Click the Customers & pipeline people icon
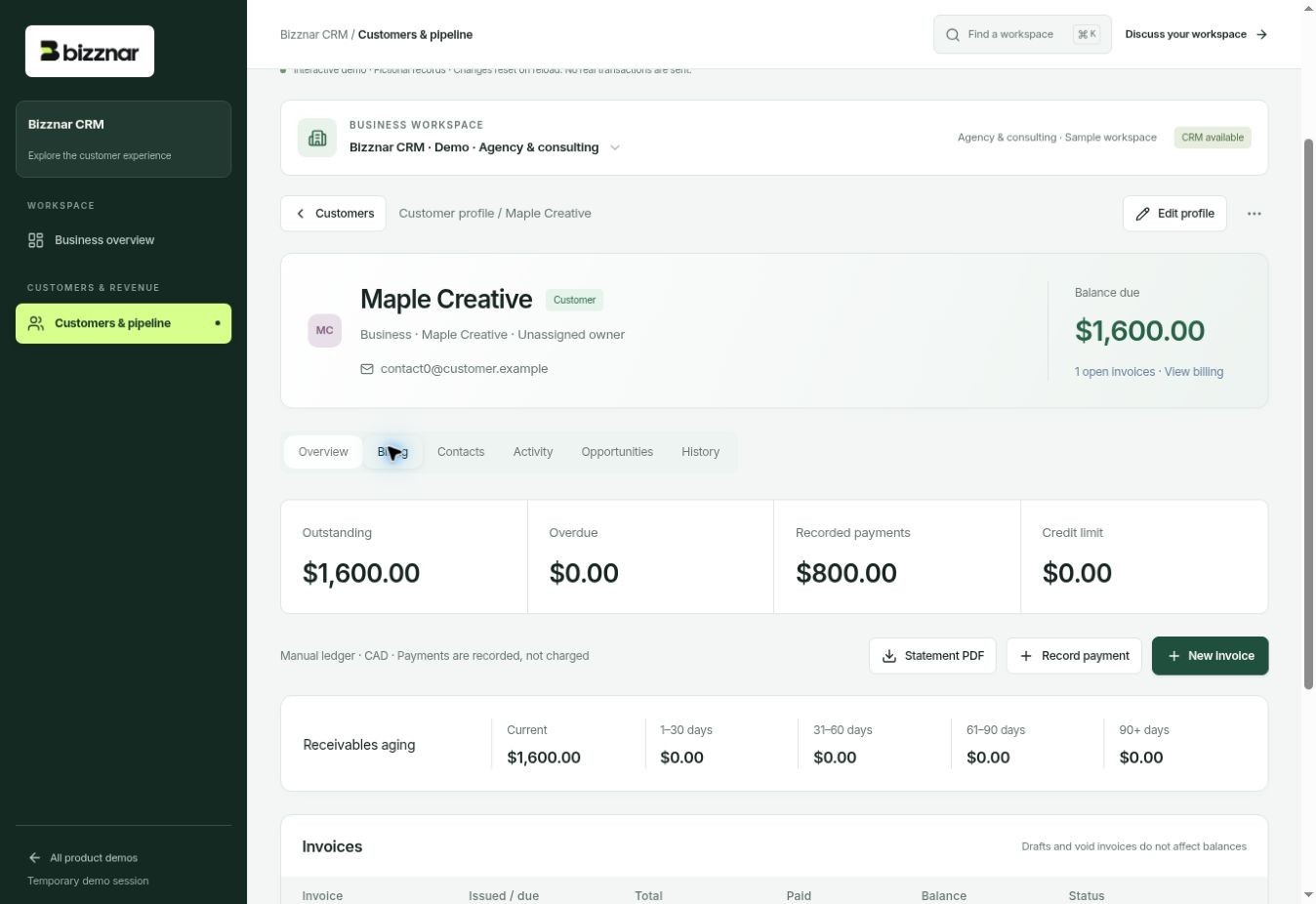The image size is (1316, 904). pos(36,323)
